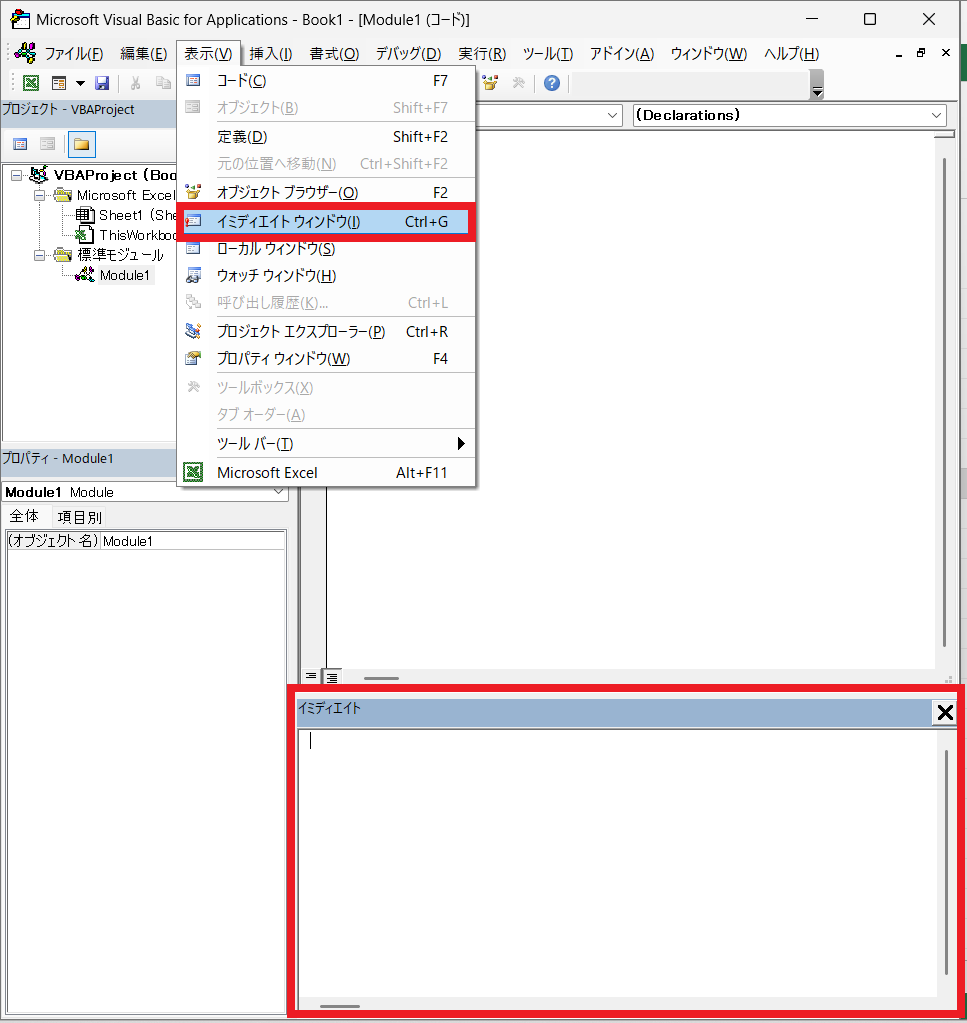This screenshot has width=967, height=1023.
Task: Select Module1 in the project tree
Action: point(125,275)
